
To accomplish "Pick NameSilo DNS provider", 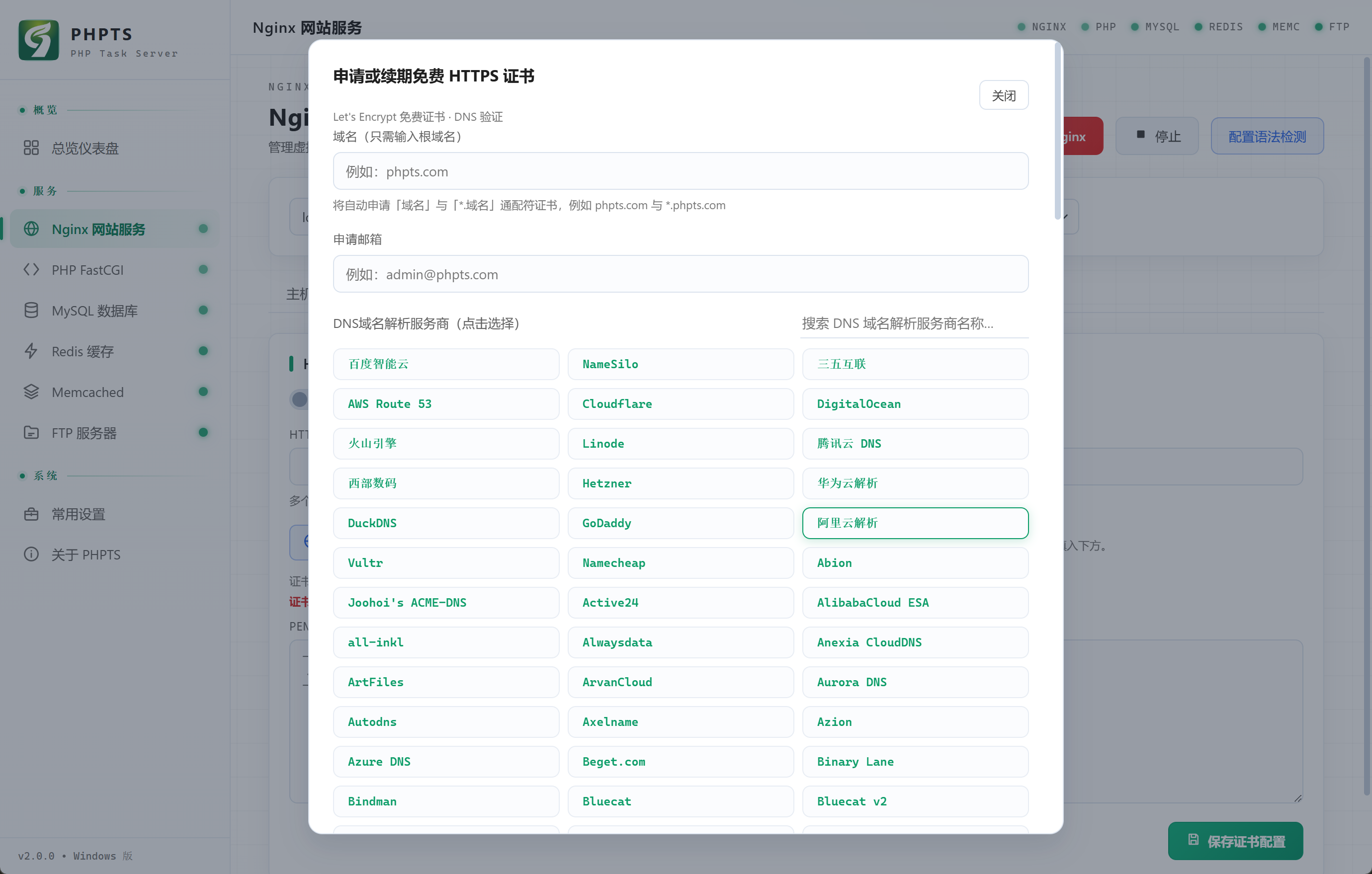I will point(681,364).
